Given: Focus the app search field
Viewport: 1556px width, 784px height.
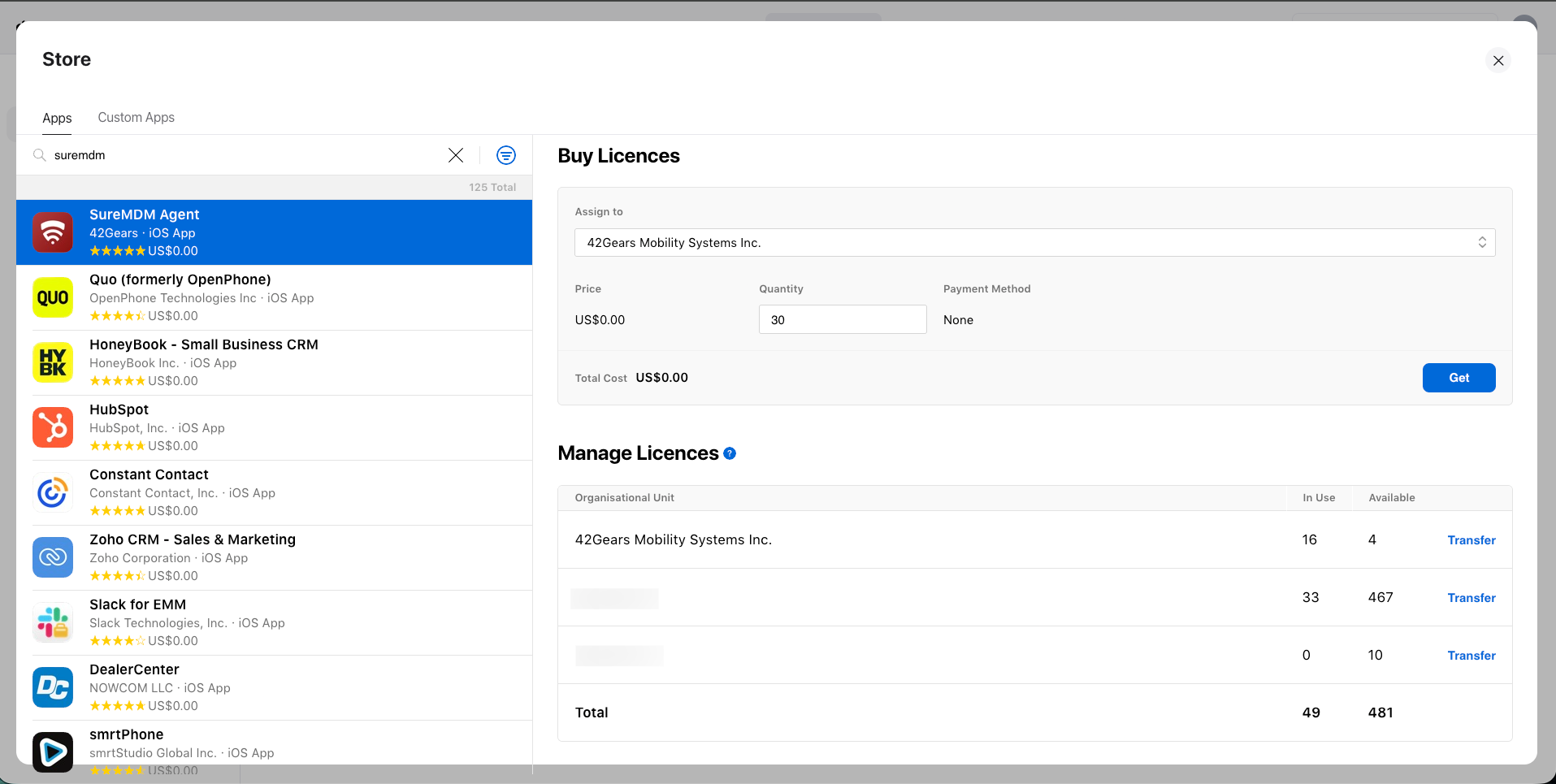Looking at the screenshot, I should (x=244, y=155).
